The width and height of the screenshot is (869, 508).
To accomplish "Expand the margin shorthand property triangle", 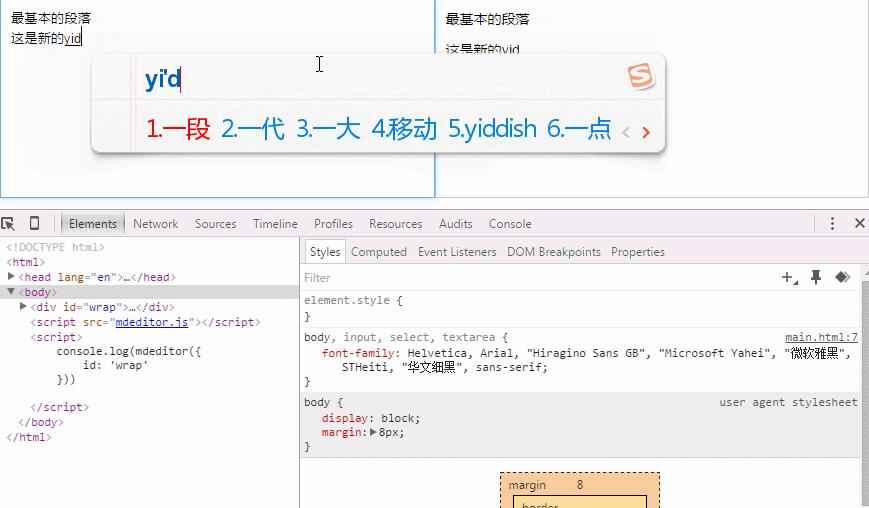I will click(x=374, y=432).
